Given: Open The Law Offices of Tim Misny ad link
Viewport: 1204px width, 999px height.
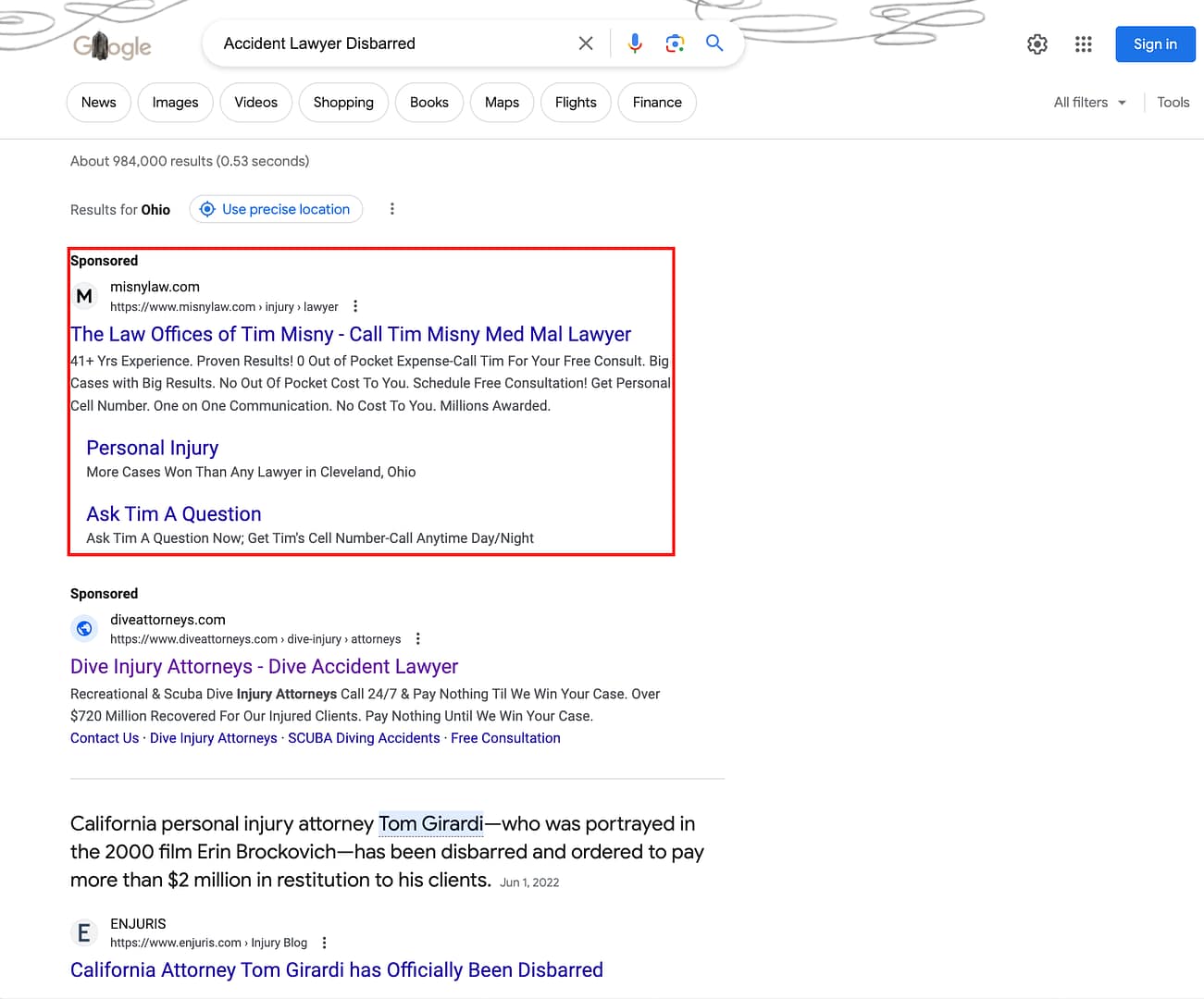Looking at the screenshot, I should tap(351, 334).
